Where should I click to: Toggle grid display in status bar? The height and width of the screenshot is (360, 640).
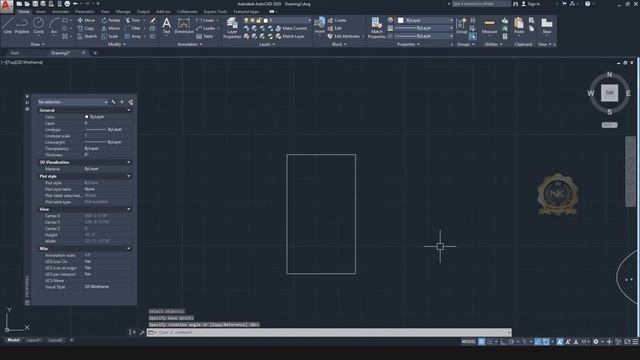coord(482,342)
